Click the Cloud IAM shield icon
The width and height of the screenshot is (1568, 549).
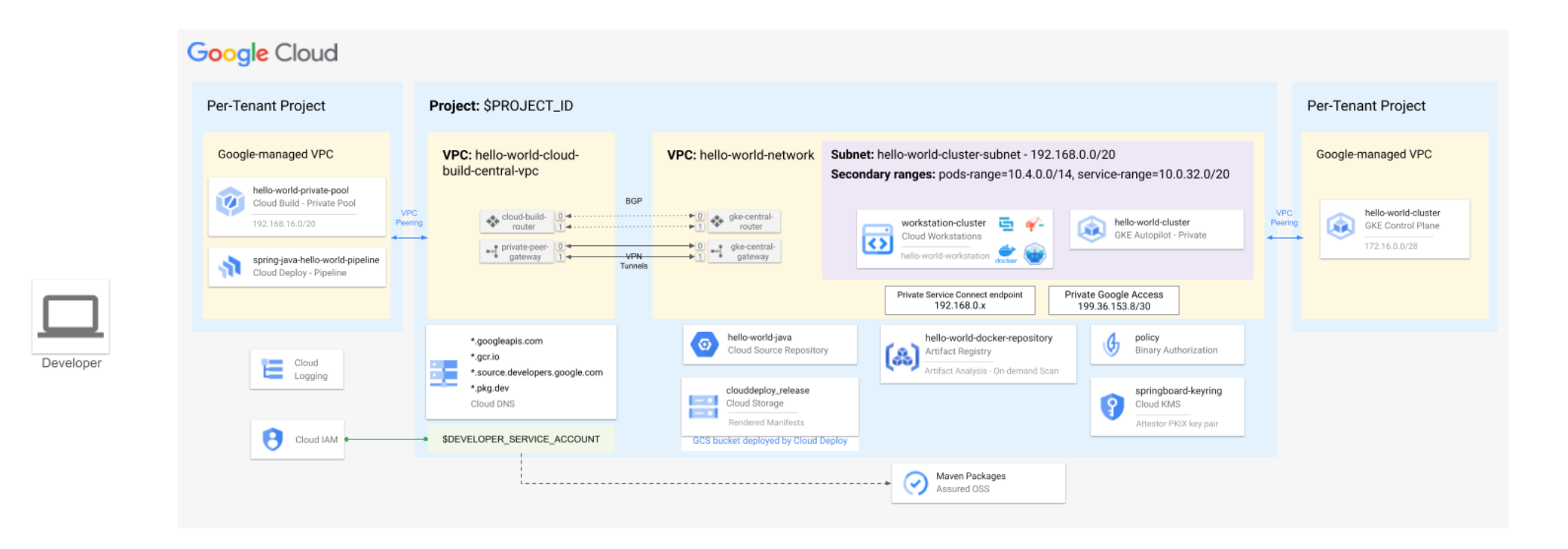click(273, 439)
